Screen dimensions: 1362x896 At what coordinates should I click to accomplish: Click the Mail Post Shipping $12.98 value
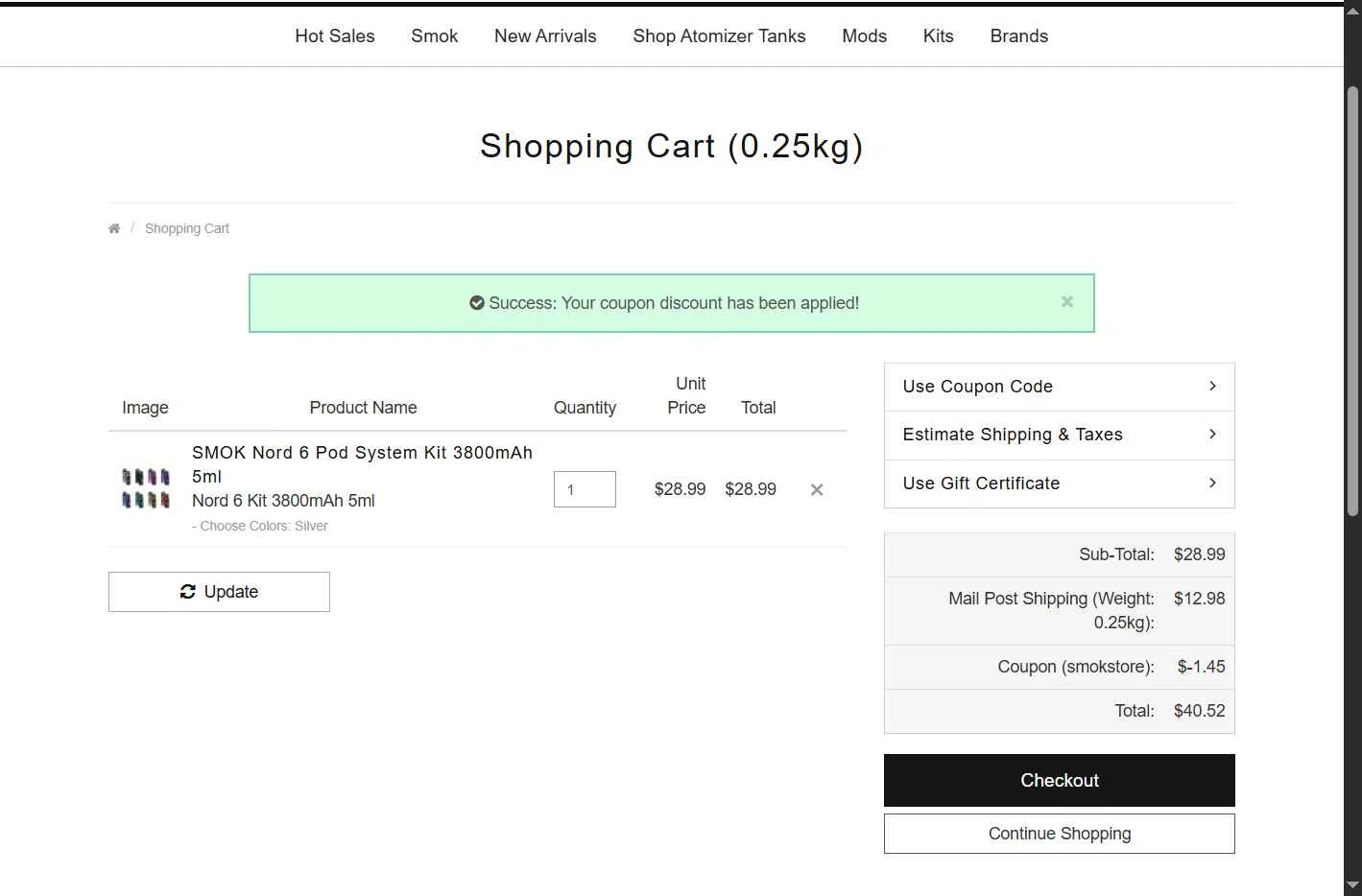click(1200, 599)
